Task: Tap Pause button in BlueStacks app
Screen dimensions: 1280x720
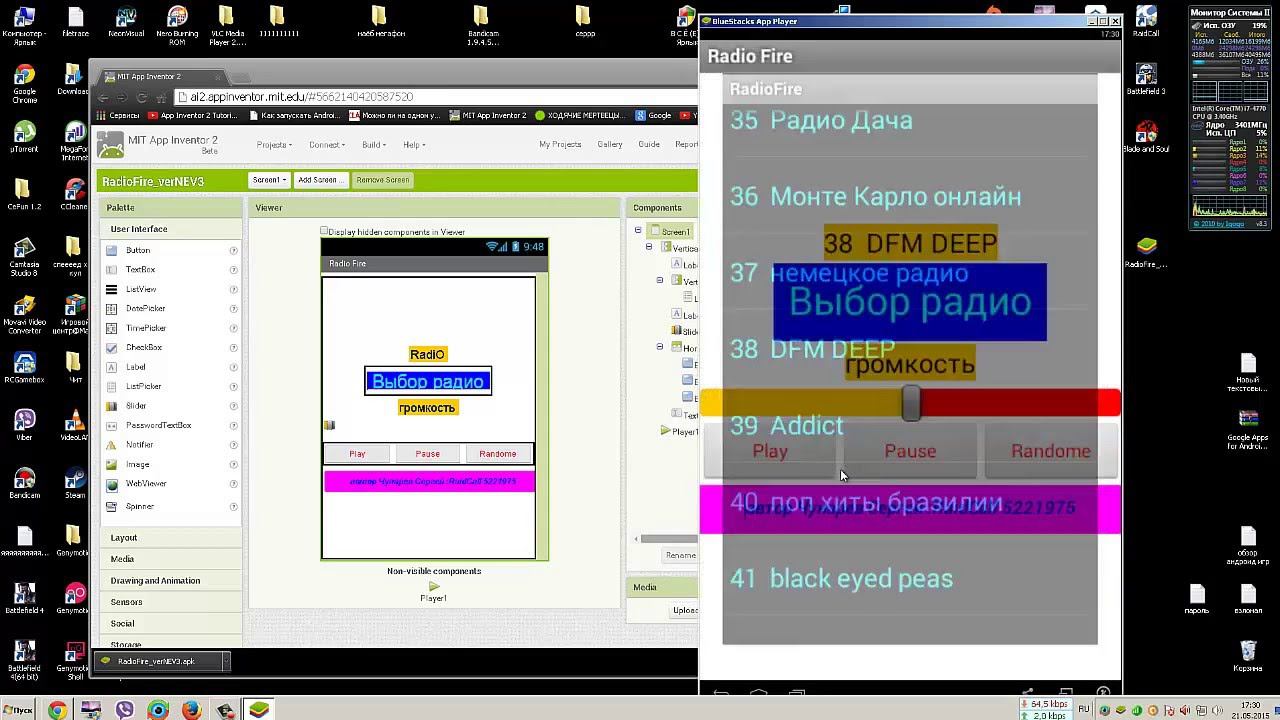Action: 910,452
